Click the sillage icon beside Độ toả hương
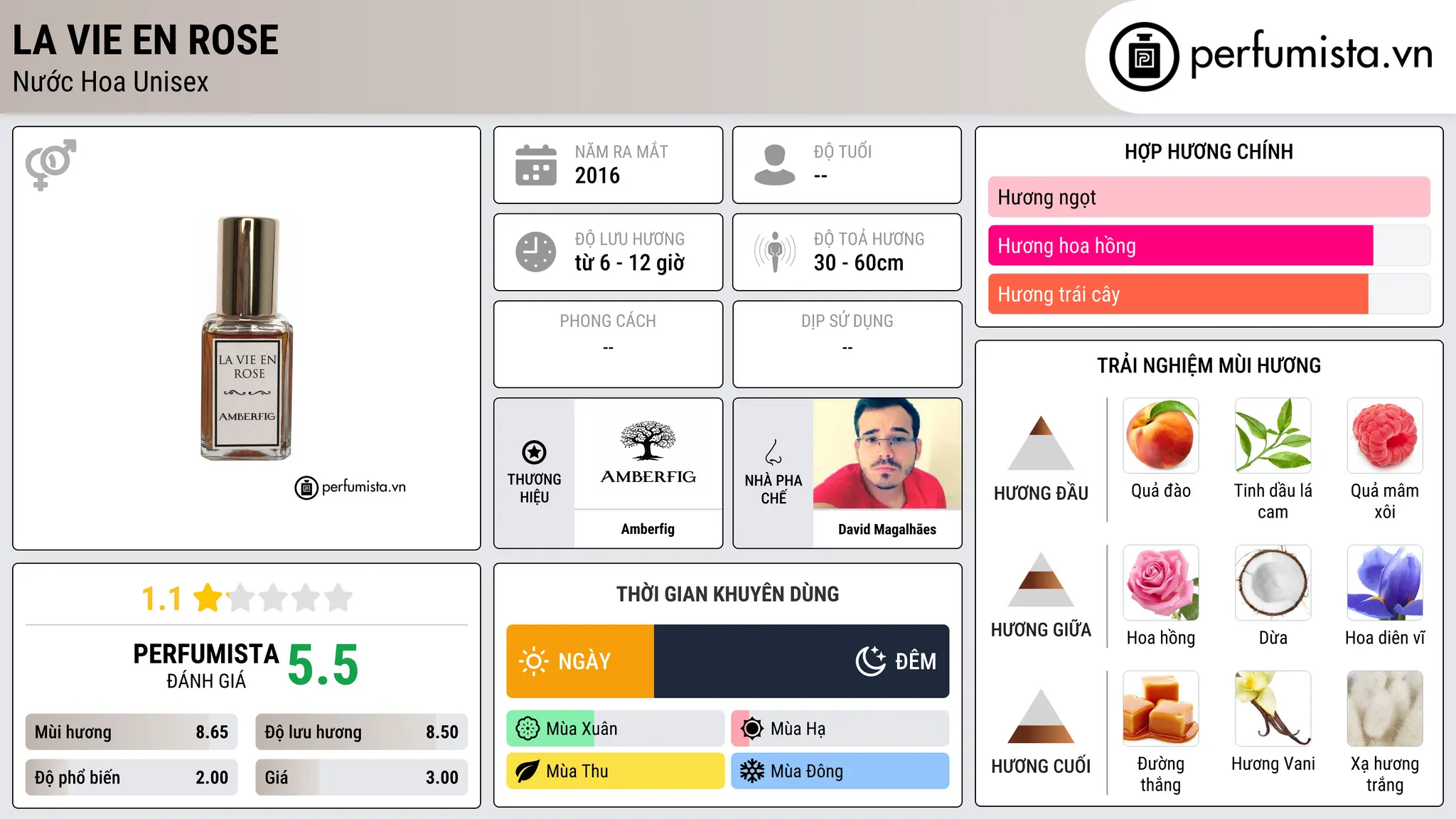This screenshot has height=819, width=1456. (x=774, y=252)
